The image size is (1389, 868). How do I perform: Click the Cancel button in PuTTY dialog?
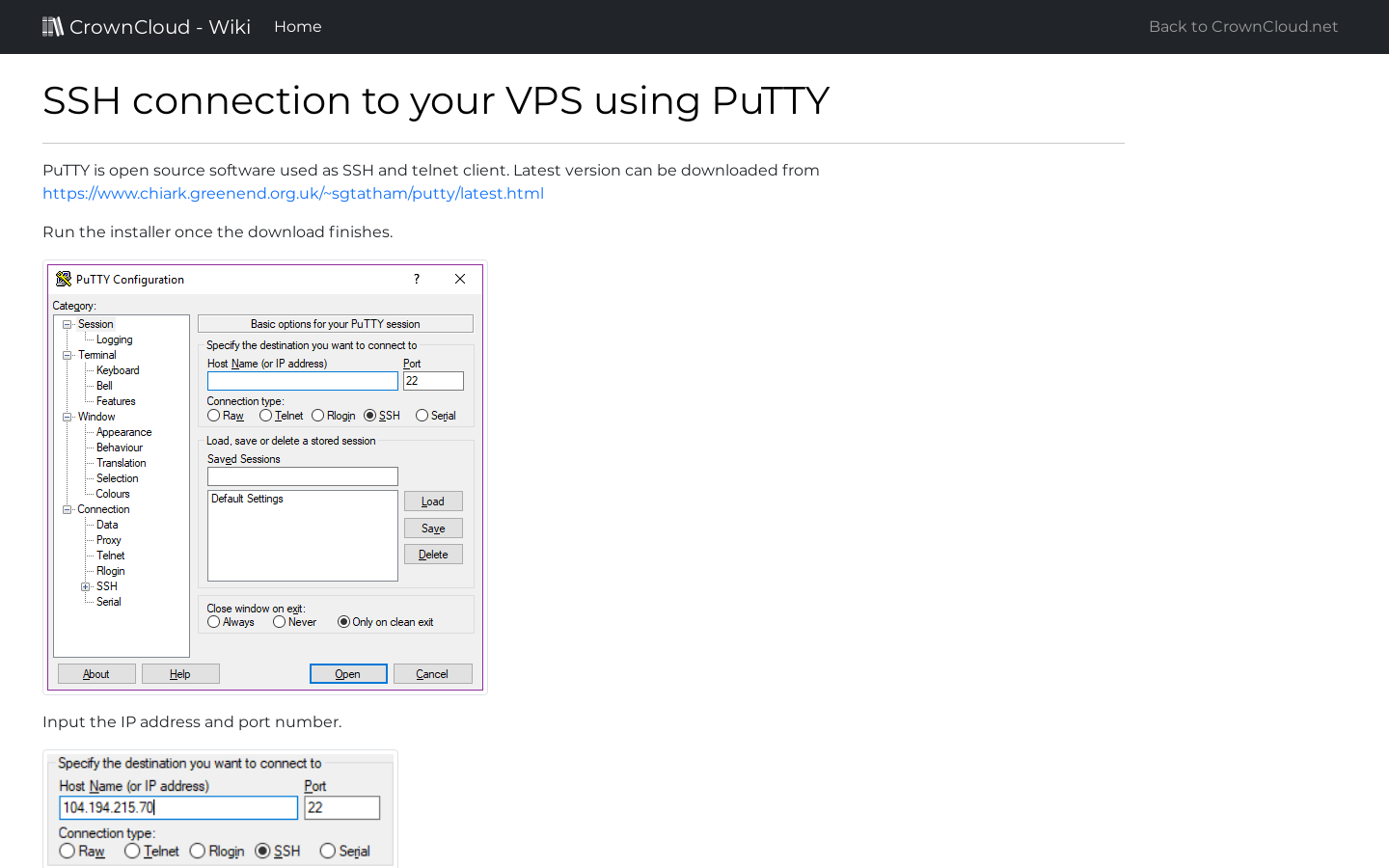point(432,674)
